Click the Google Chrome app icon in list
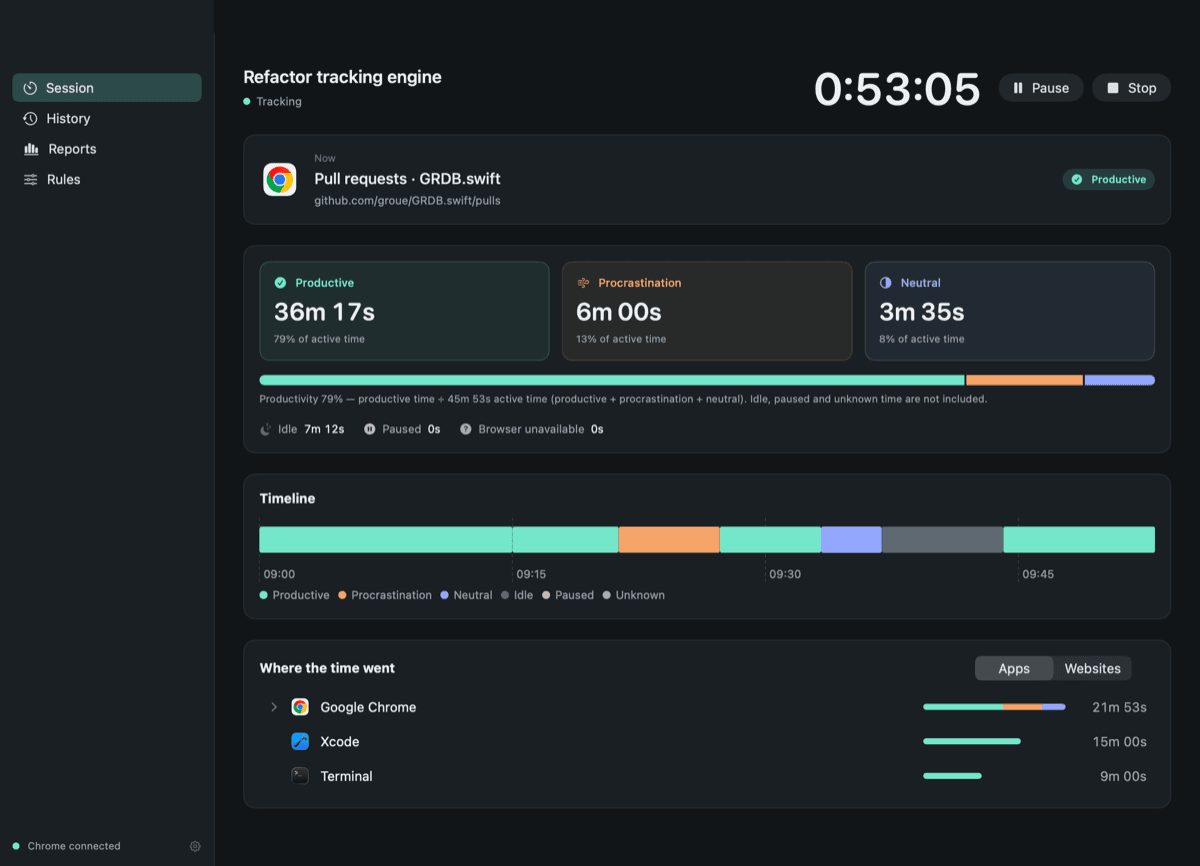Screen dimensions: 1200x866 click(x=300, y=707)
